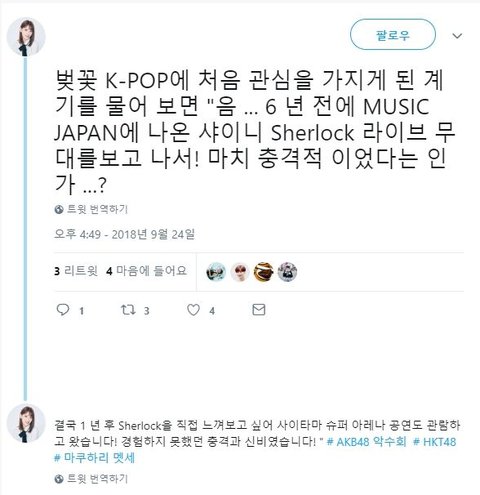Open the #마쿠하리 멧세 hashtag
The image size is (480, 495).
pos(94,458)
